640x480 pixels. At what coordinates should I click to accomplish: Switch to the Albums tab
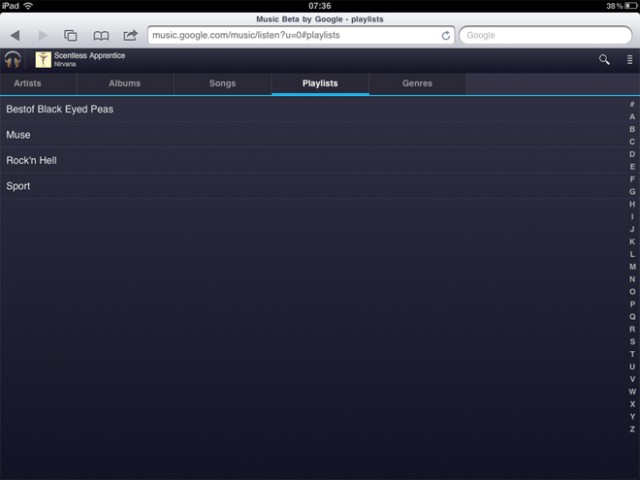(125, 83)
